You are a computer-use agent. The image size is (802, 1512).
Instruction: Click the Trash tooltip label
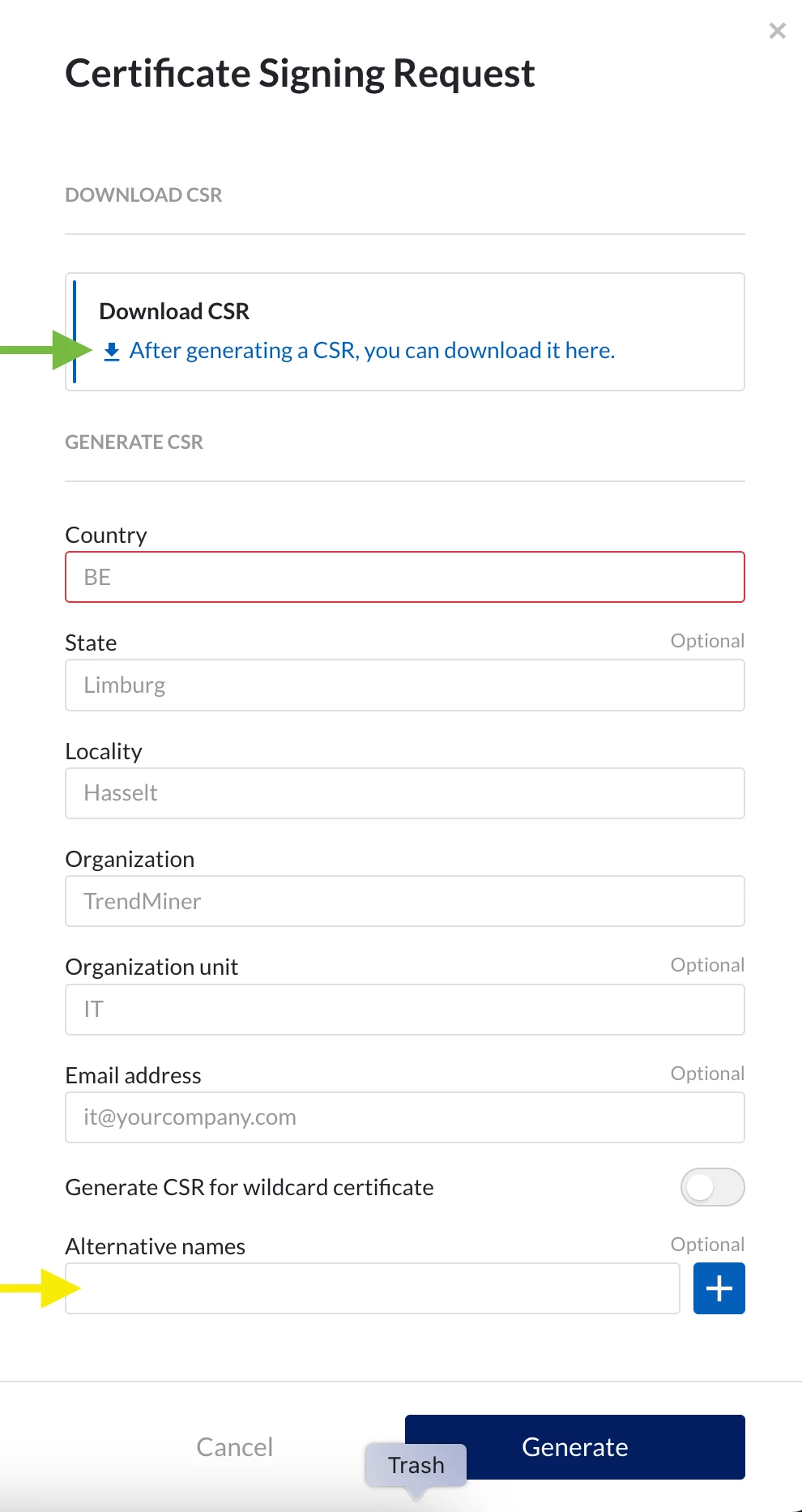click(x=416, y=1465)
